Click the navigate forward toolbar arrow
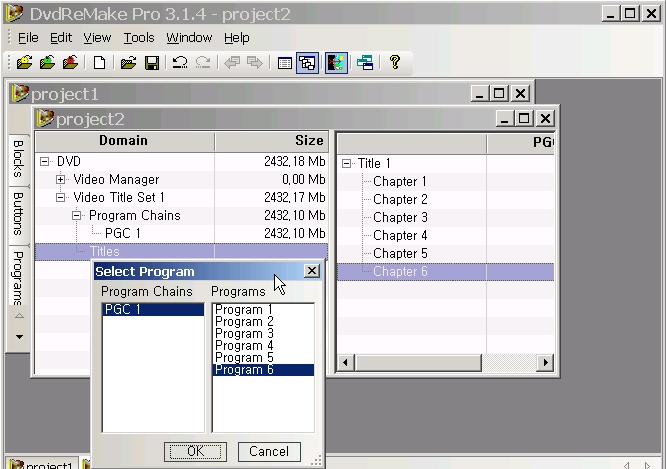The width and height of the screenshot is (666, 469). (x=255, y=62)
